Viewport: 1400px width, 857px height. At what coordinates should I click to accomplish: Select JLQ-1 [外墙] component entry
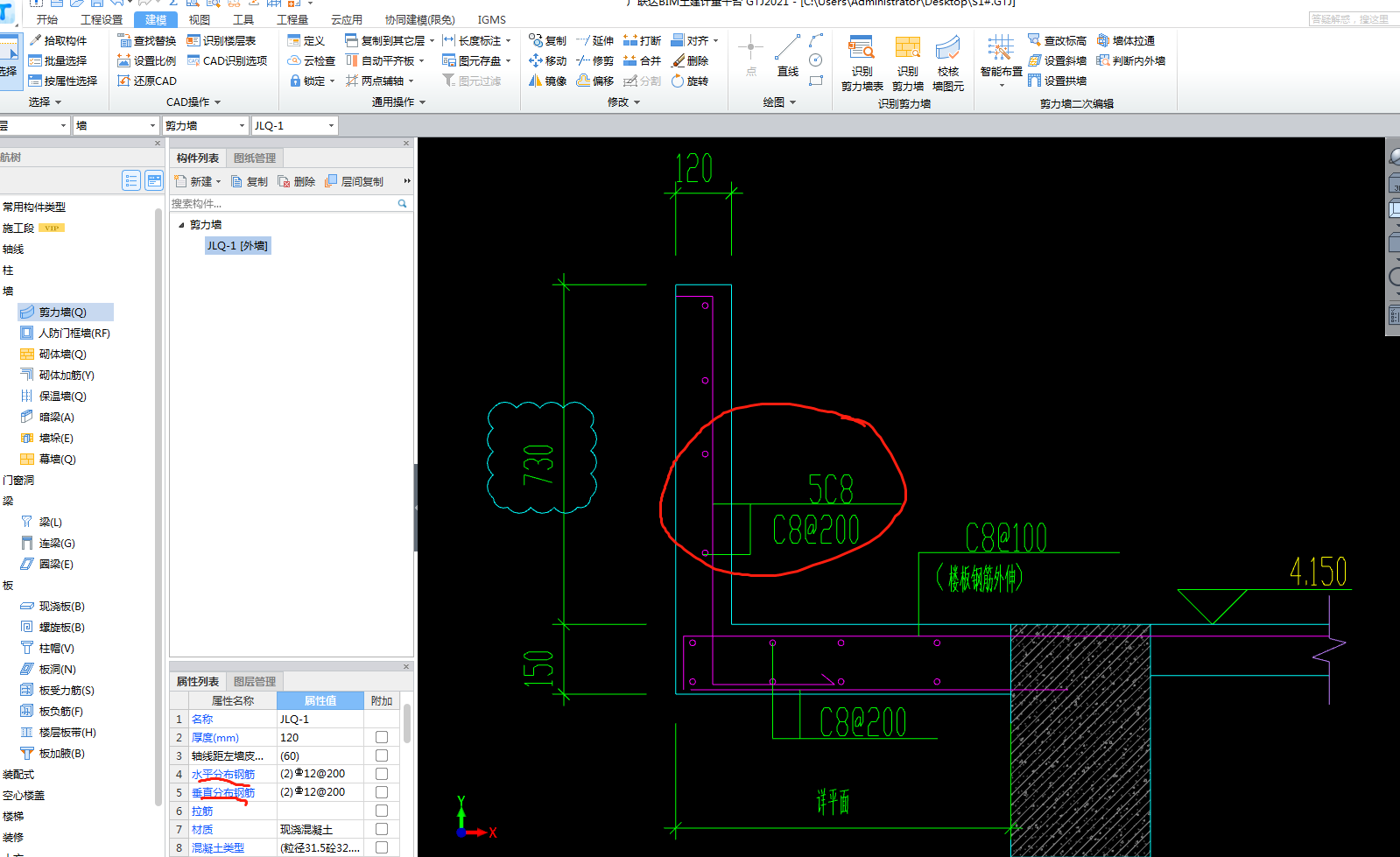point(237,246)
